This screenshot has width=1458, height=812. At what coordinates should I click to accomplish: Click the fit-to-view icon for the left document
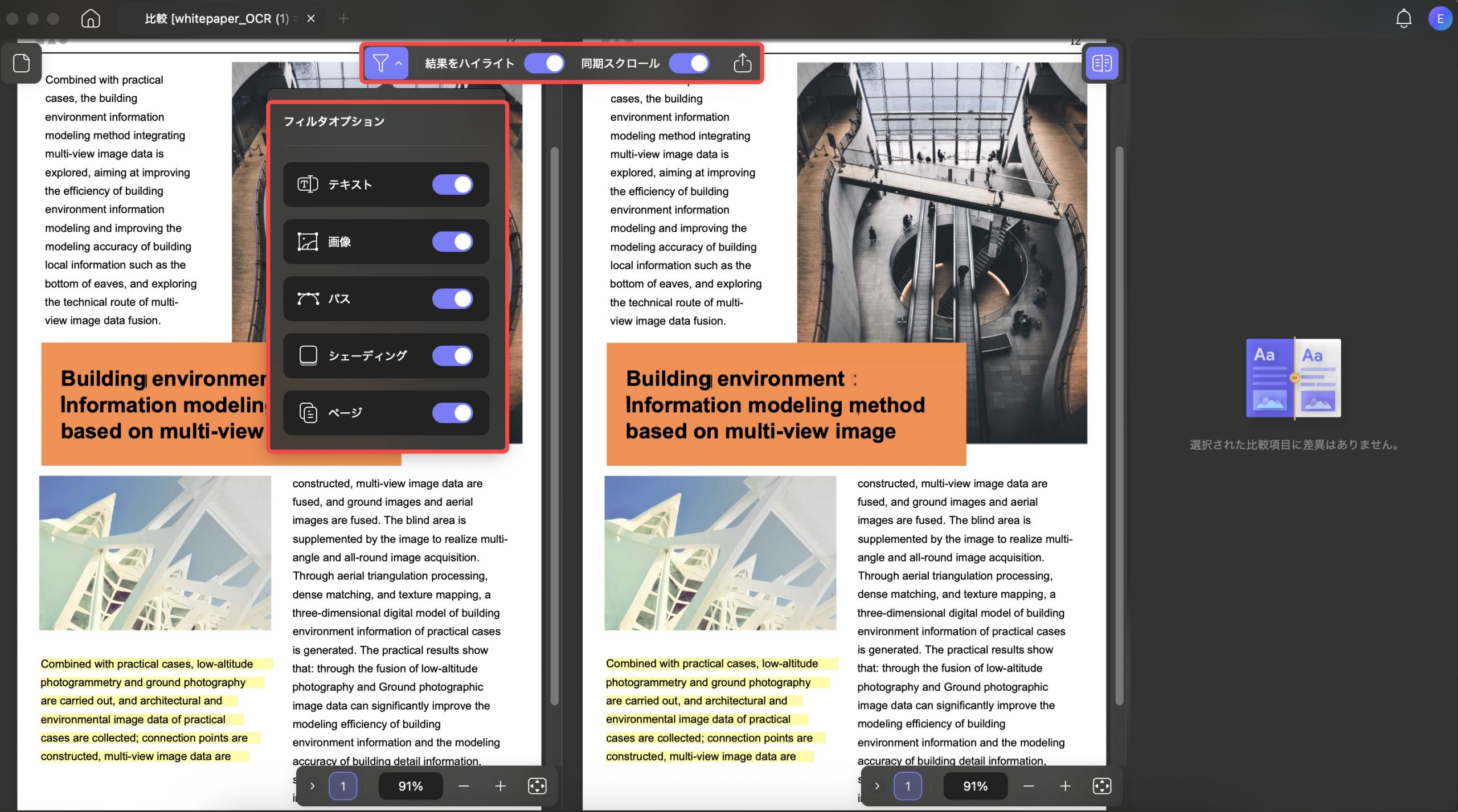point(537,786)
